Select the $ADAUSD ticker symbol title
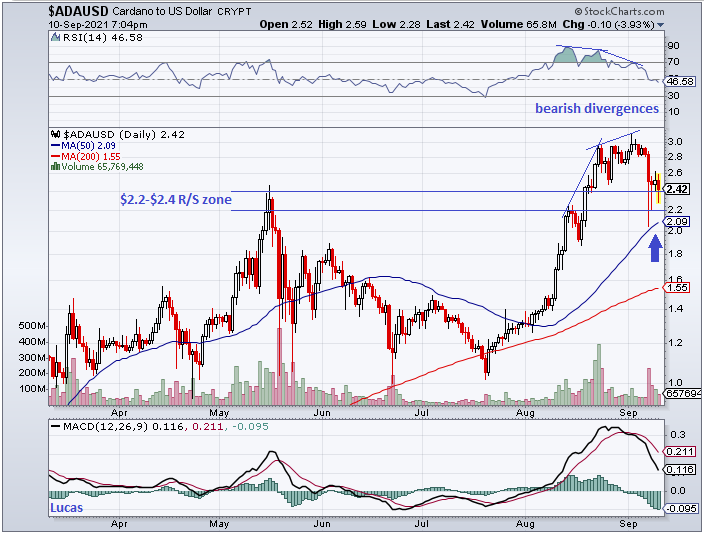Screen dimensions: 704x534 click(79, 11)
